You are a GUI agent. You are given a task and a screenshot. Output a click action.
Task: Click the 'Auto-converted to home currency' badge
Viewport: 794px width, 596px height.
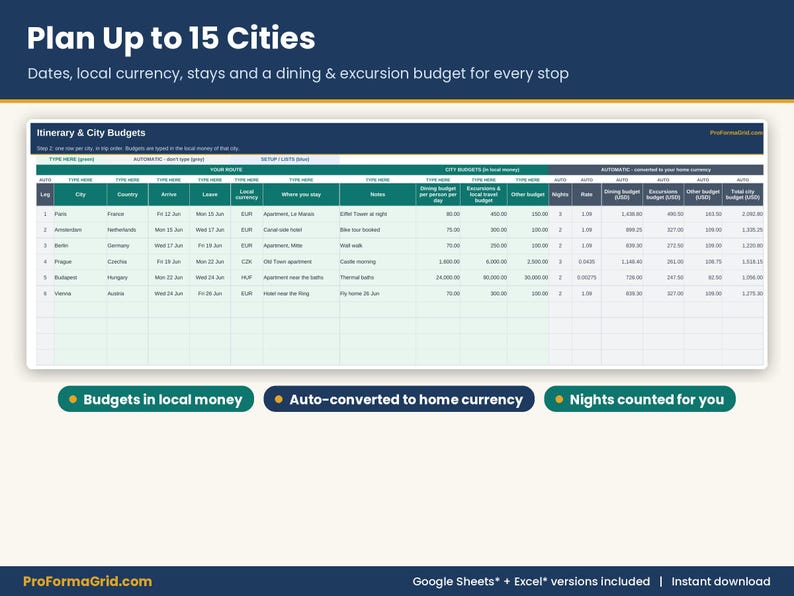(x=399, y=399)
